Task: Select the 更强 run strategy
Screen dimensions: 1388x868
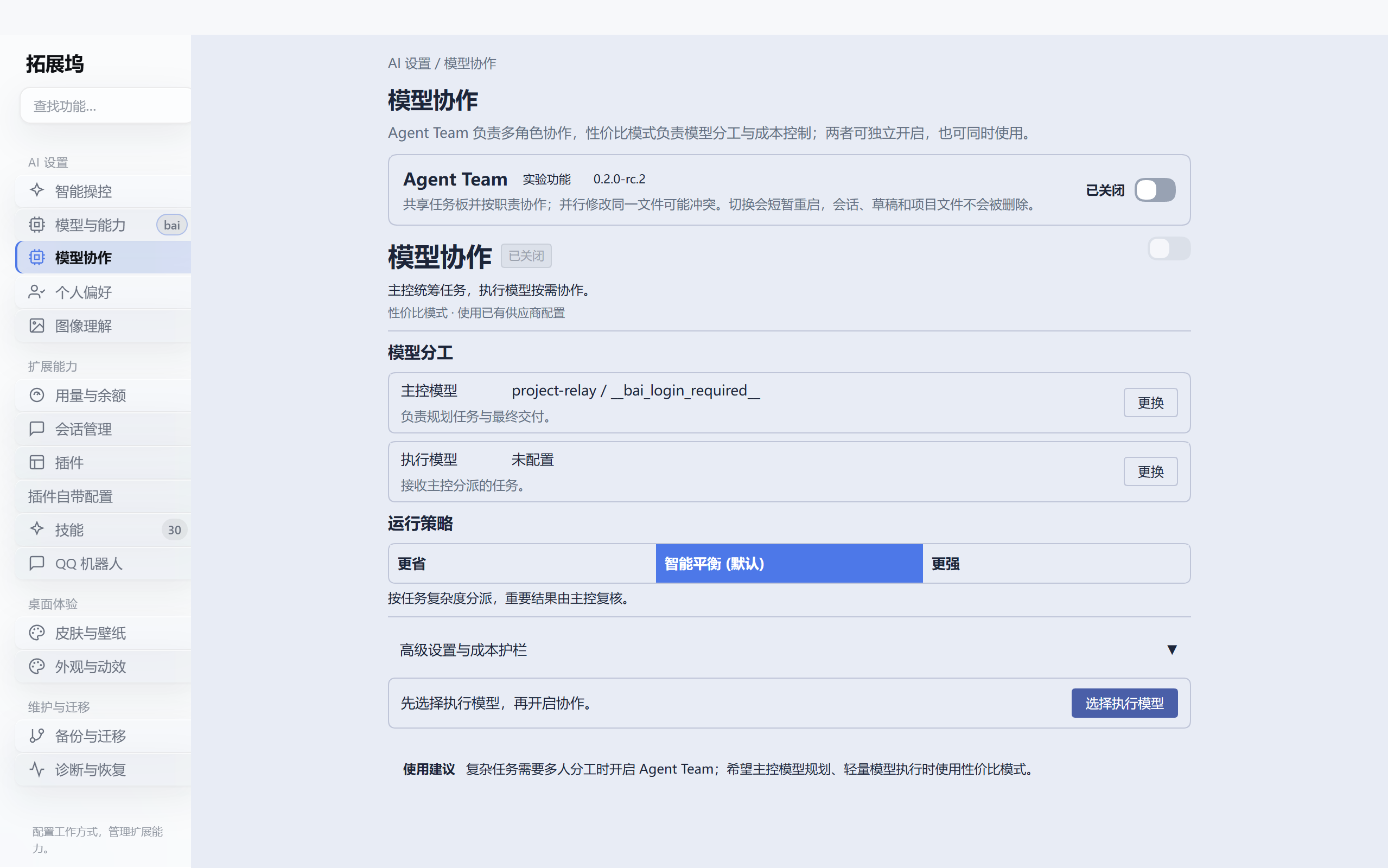Action: pos(1056,564)
